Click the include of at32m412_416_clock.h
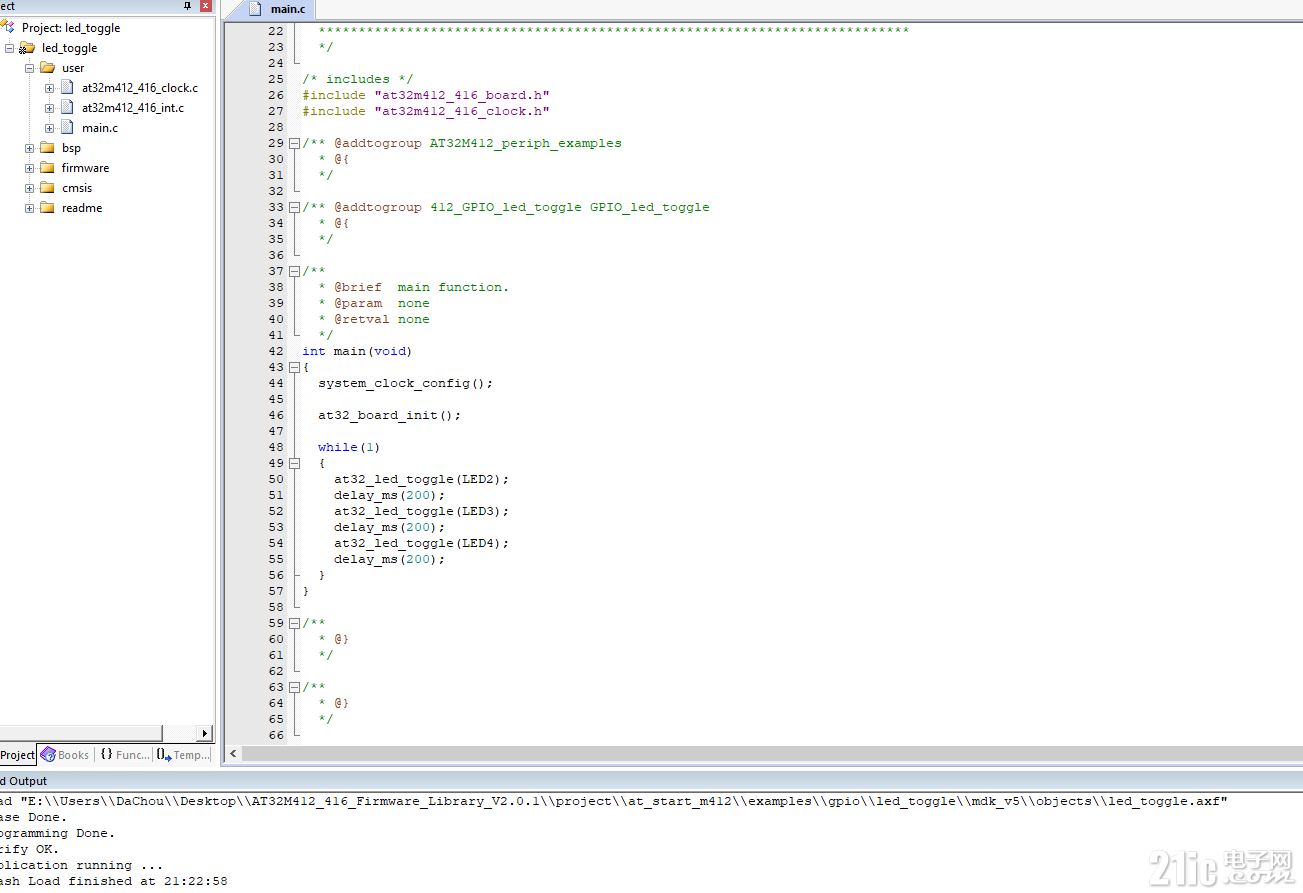Image resolution: width=1303 pixels, height=893 pixels. click(x=426, y=111)
